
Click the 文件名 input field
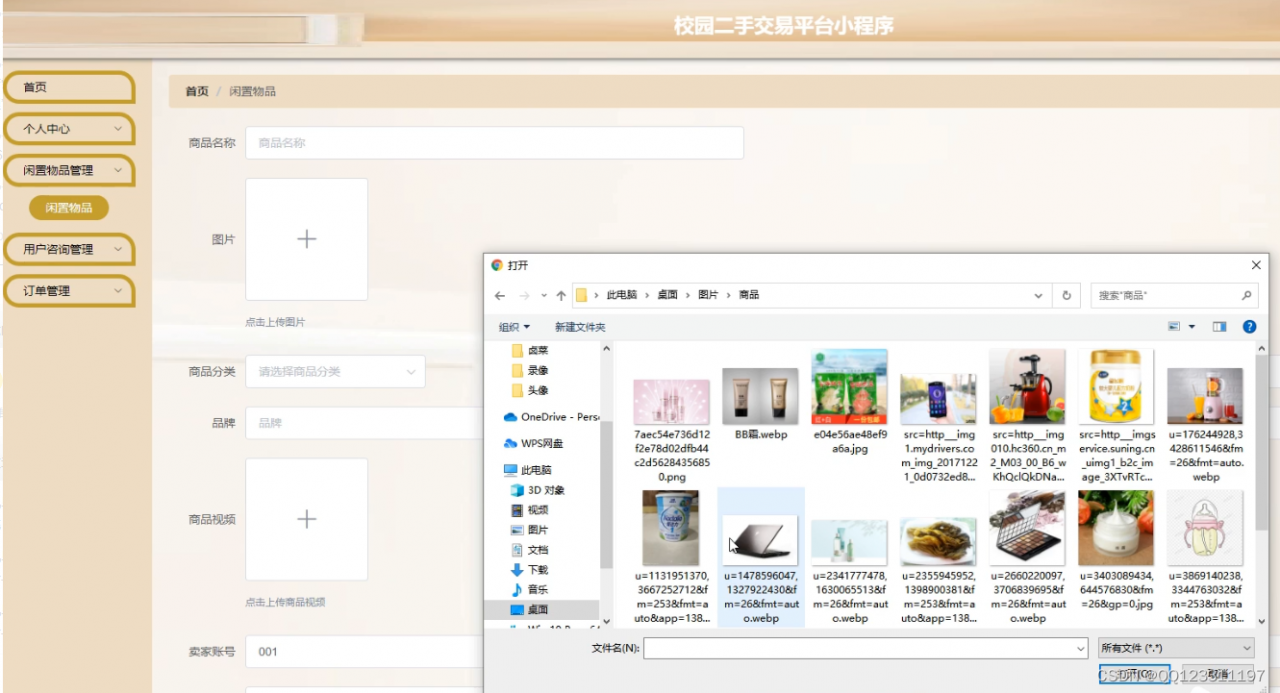pos(858,649)
